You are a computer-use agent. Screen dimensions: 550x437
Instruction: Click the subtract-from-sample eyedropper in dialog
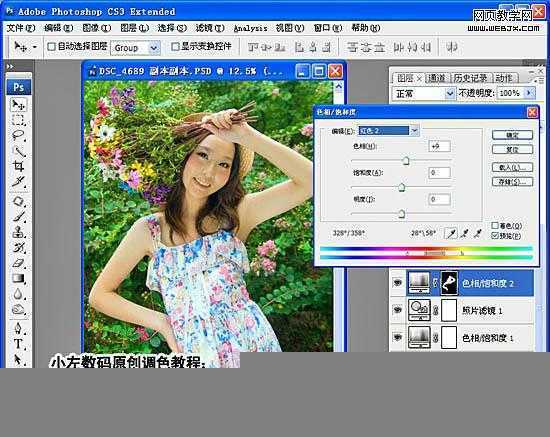477,233
